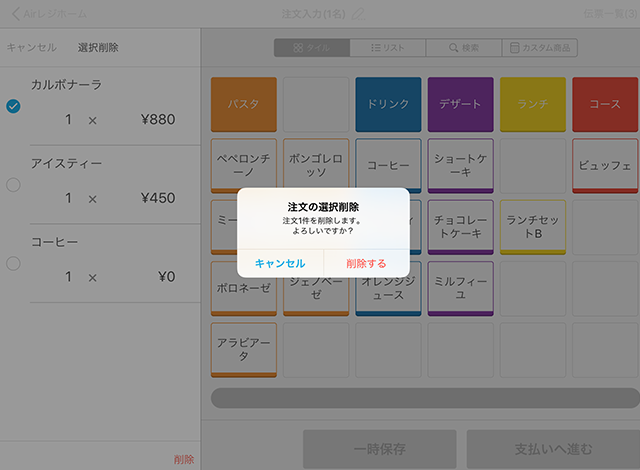Viewport: 640px width, 470px height.
Task: Add ジェノベーゼ to order
Action: [x=316, y=296]
